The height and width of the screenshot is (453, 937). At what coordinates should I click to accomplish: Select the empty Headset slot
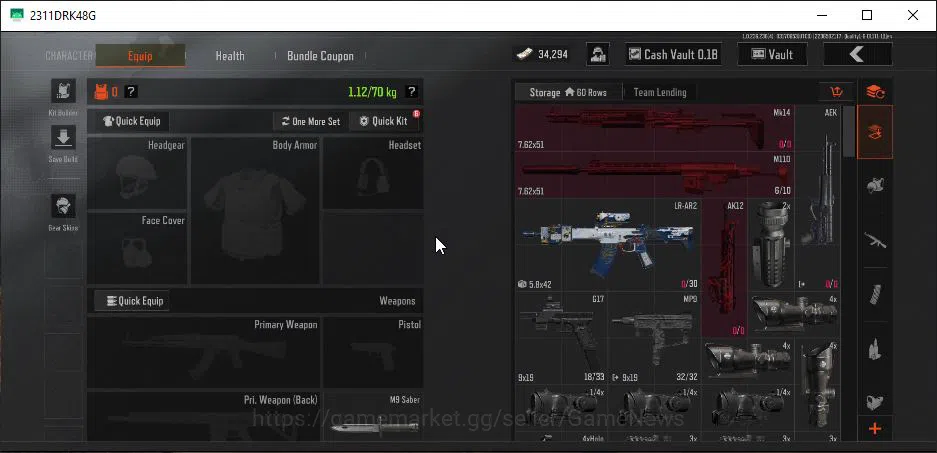click(x=373, y=173)
